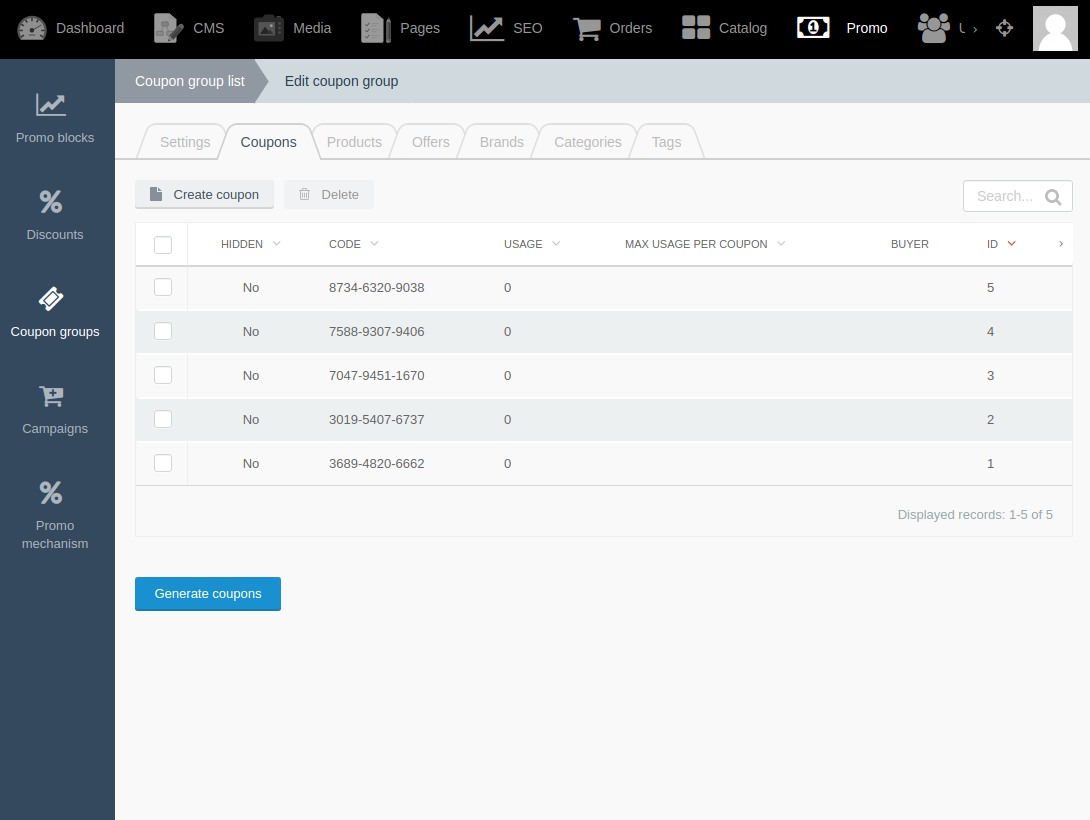Open the user avatar profile picture
The width and height of the screenshot is (1090, 820).
point(1055,28)
